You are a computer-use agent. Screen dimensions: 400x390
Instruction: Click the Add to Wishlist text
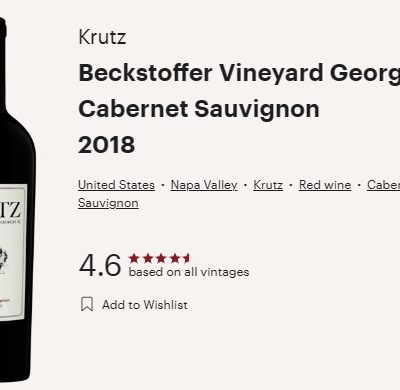coord(145,305)
